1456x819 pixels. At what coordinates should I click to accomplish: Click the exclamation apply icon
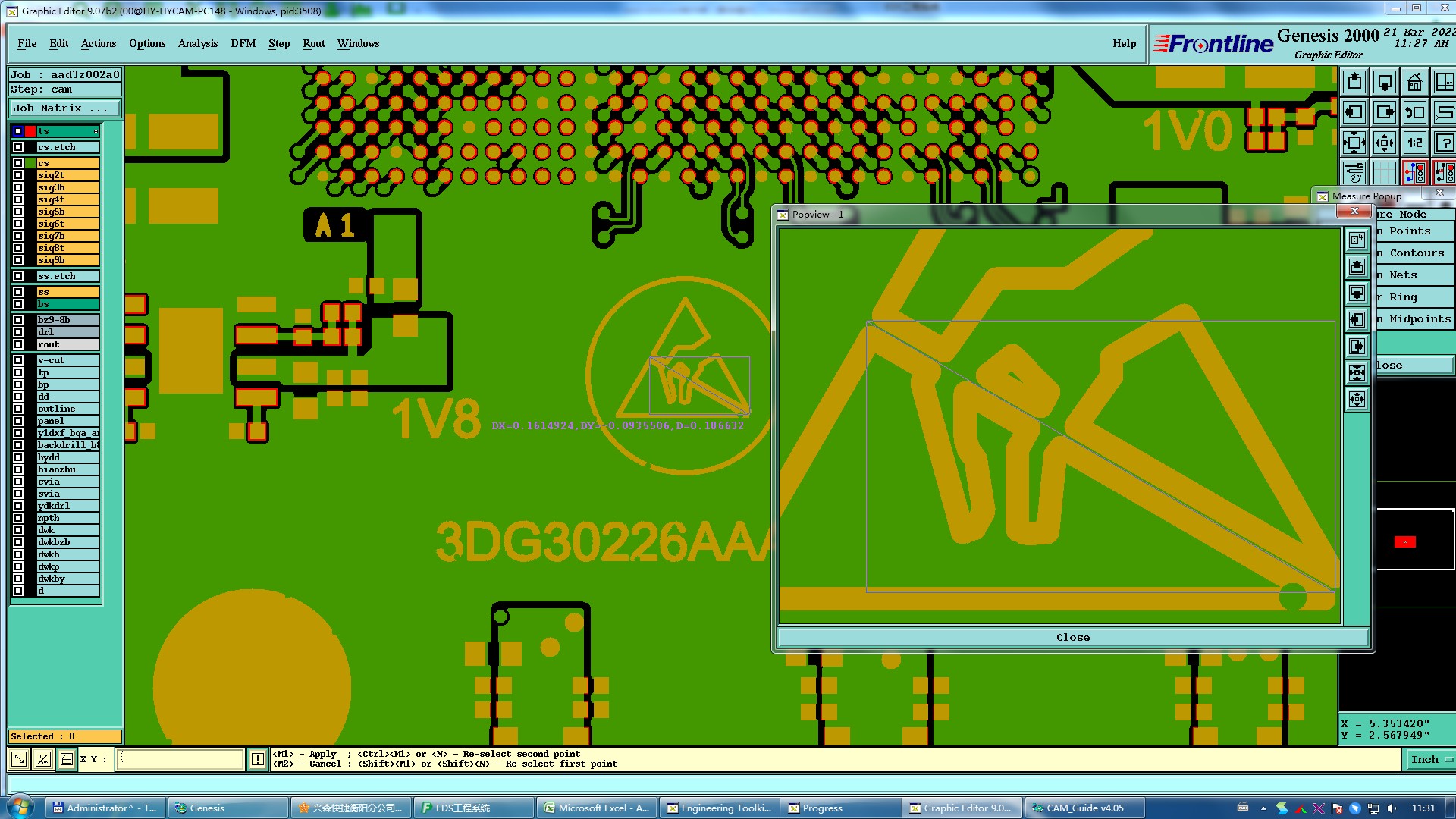258,759
